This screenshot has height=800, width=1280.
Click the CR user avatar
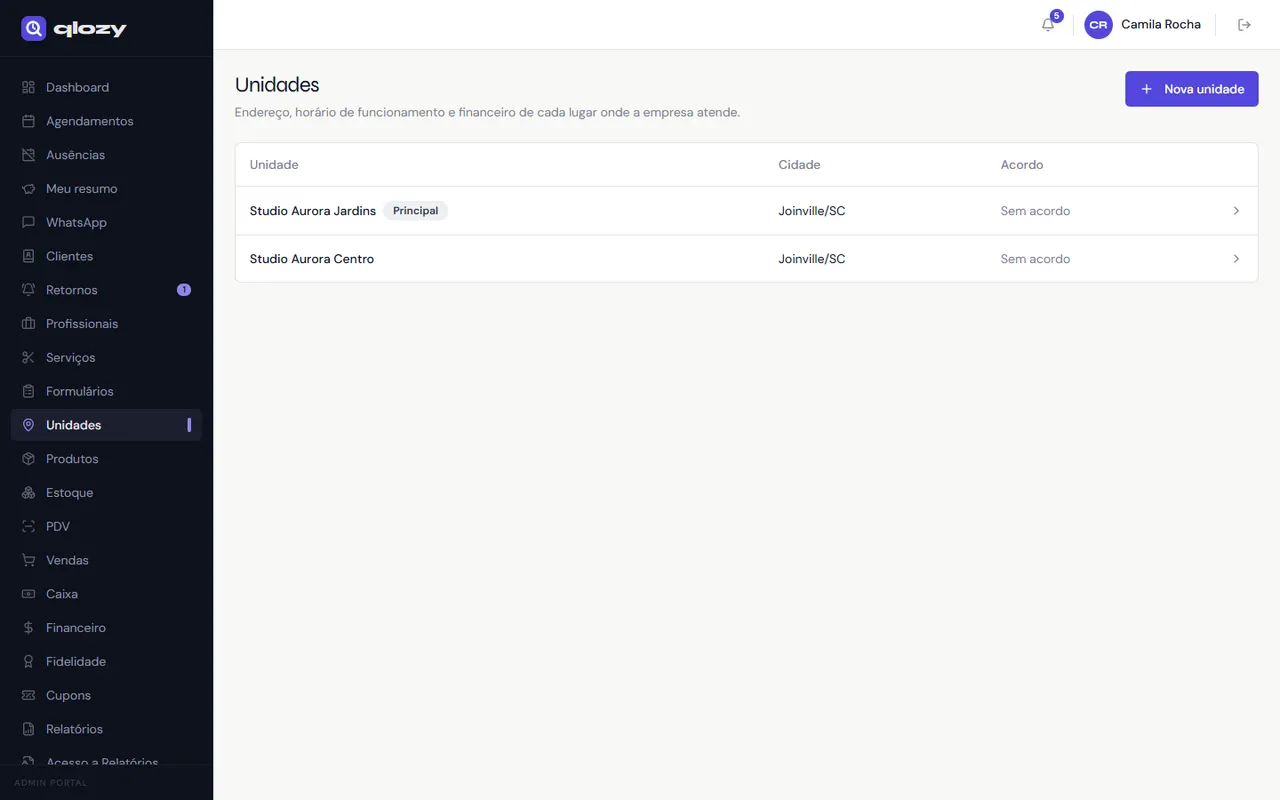(x=1098, y=25)
